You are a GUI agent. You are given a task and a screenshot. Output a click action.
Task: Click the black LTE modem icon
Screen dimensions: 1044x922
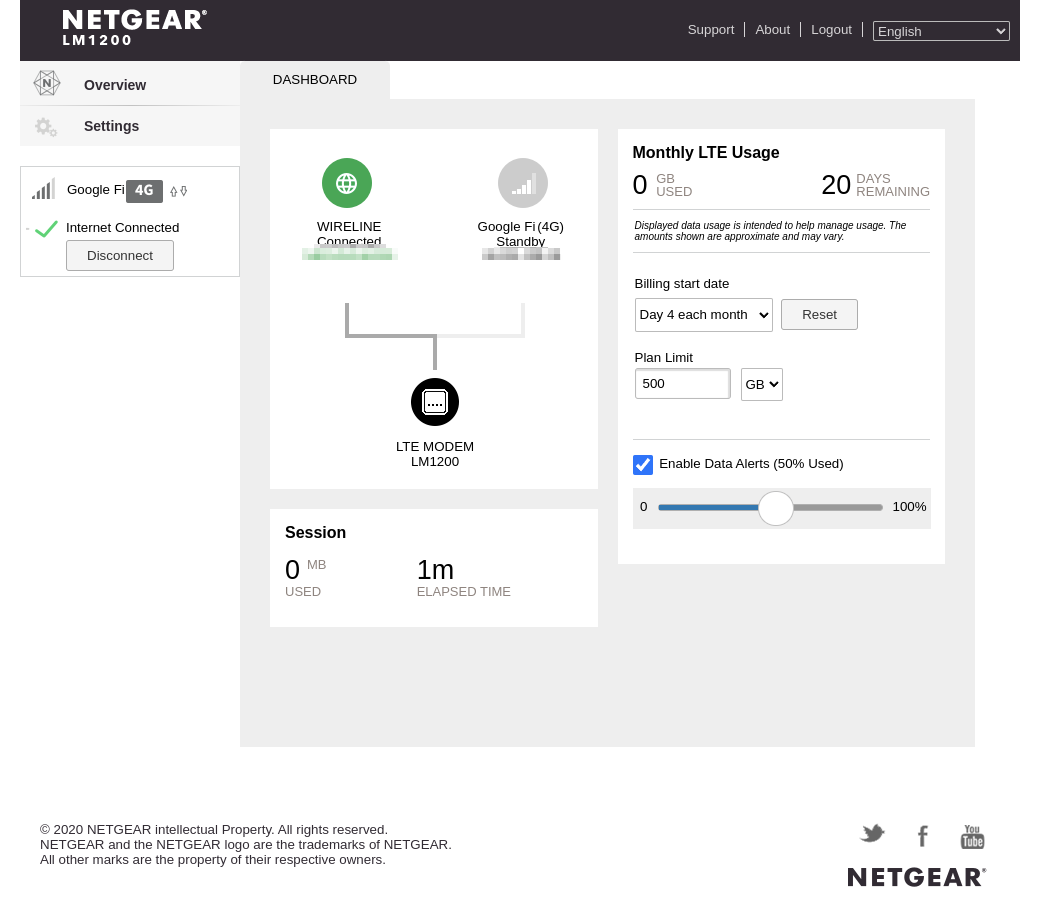435,402
